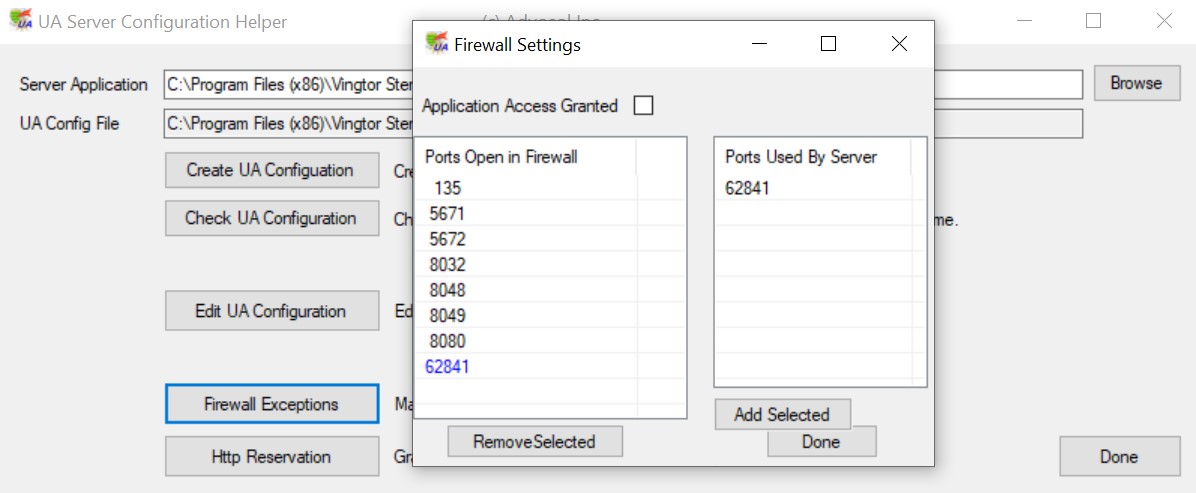This screenshot has height=493, width=1196.
Task: Select port 8049 in firewall list
Action: click(447, 316)
